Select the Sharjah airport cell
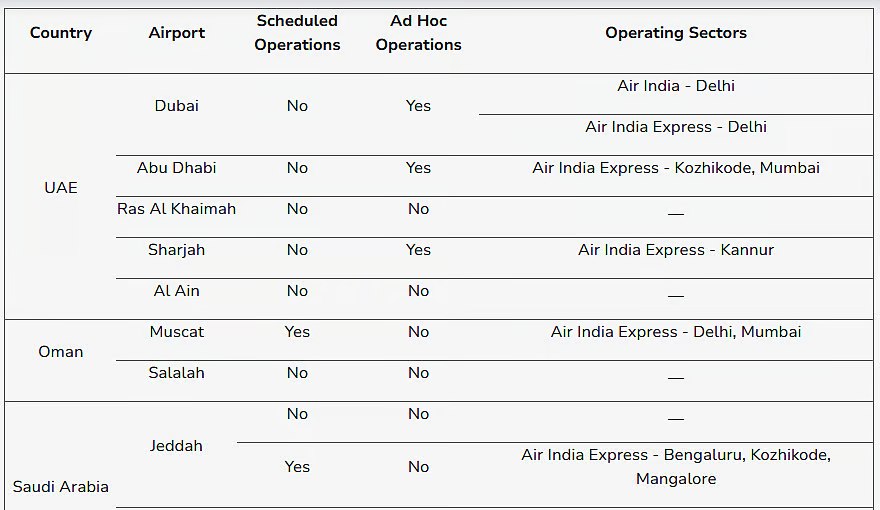 point(177,250)
